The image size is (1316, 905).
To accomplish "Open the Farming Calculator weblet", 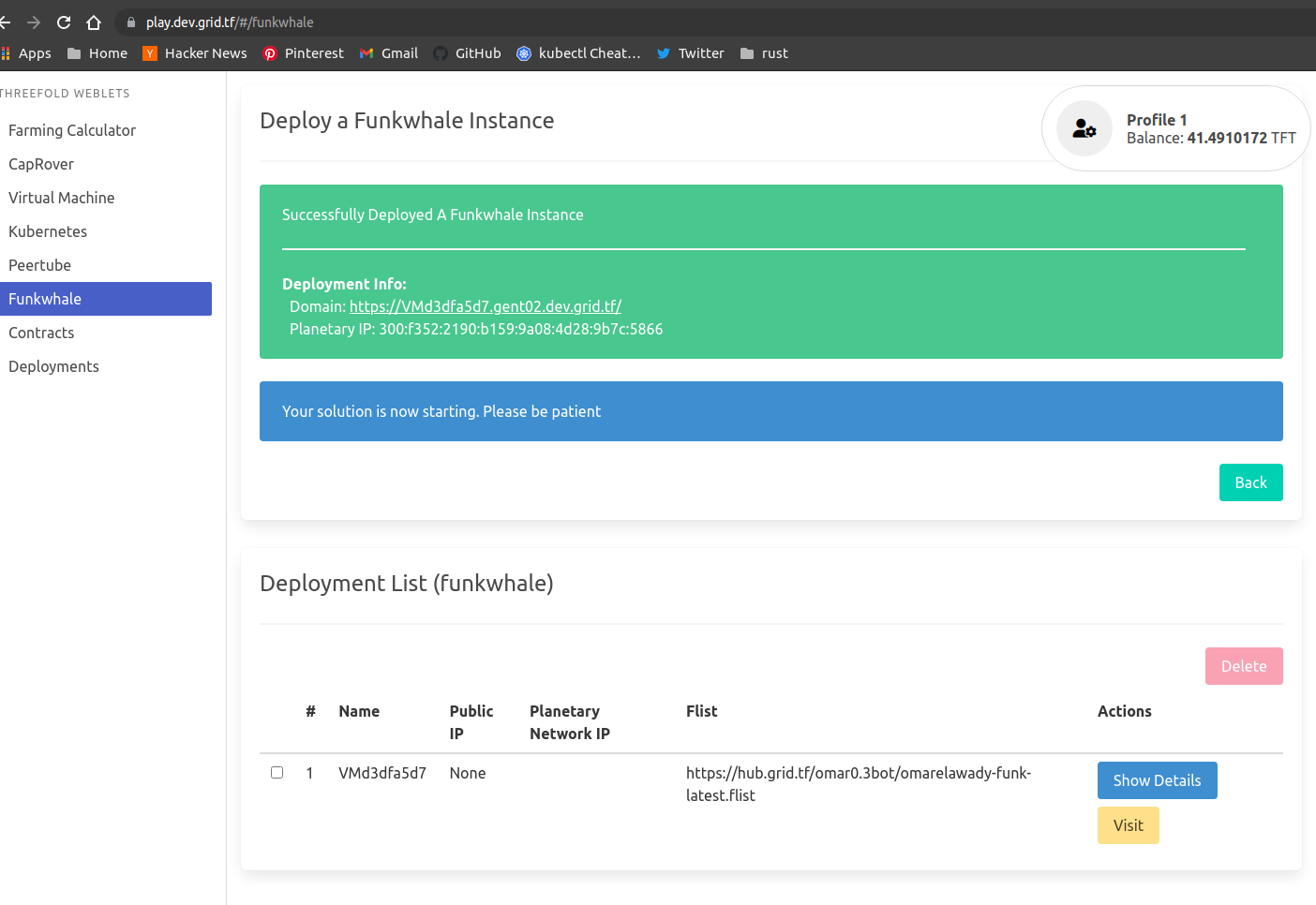I will coord(72,129).
